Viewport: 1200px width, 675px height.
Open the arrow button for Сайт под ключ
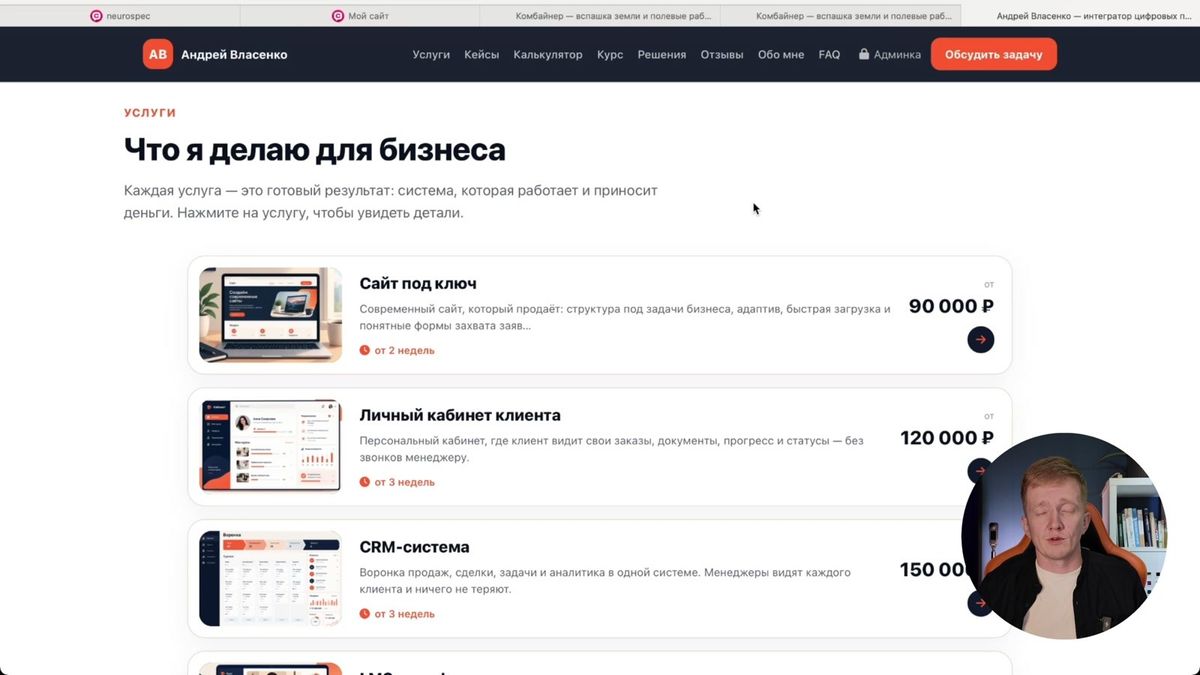pos(980,340)
